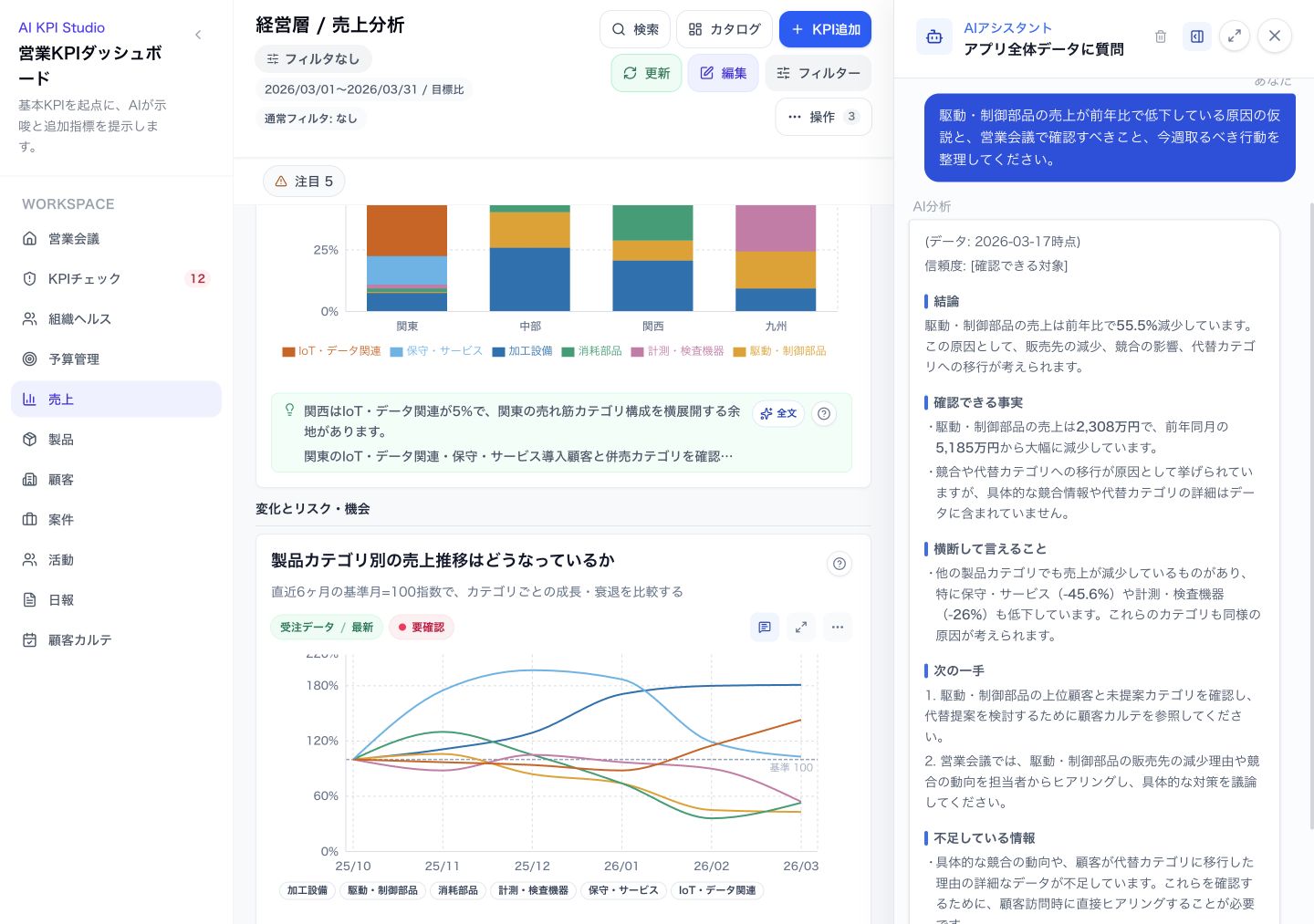Viewport: 1314px width, 924px height.
Task: Toggle 加工設備 legend entry in bar chart
Action: click(523, 351)
